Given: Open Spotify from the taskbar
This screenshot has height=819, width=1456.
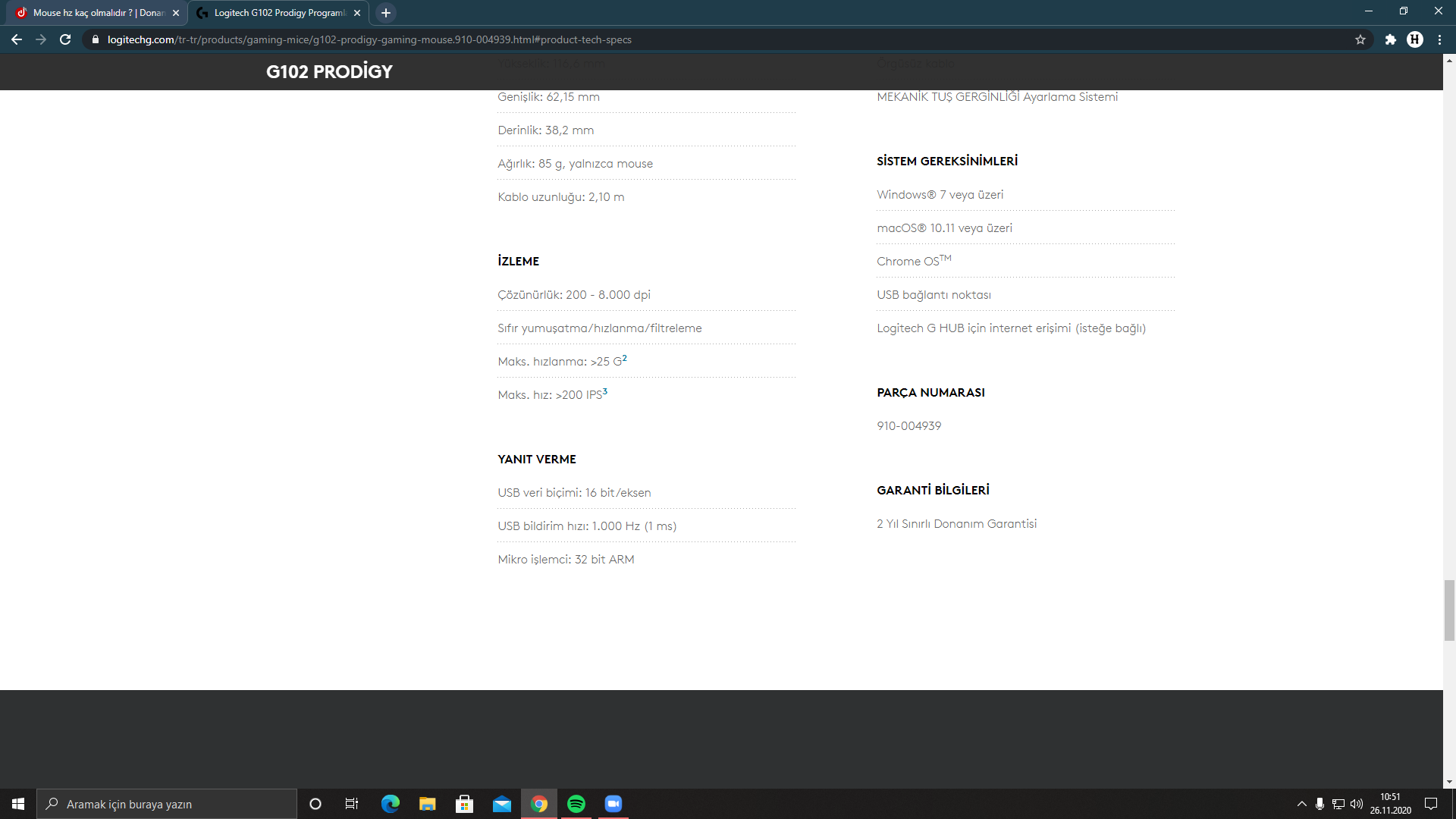Looking at the screenshot, I should 576,804.
